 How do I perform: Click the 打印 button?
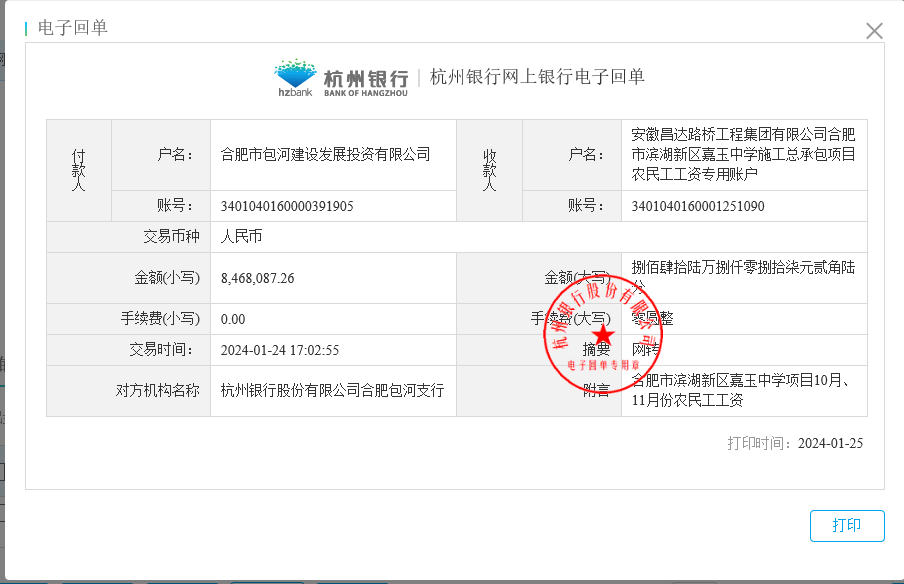pos(847,526)
